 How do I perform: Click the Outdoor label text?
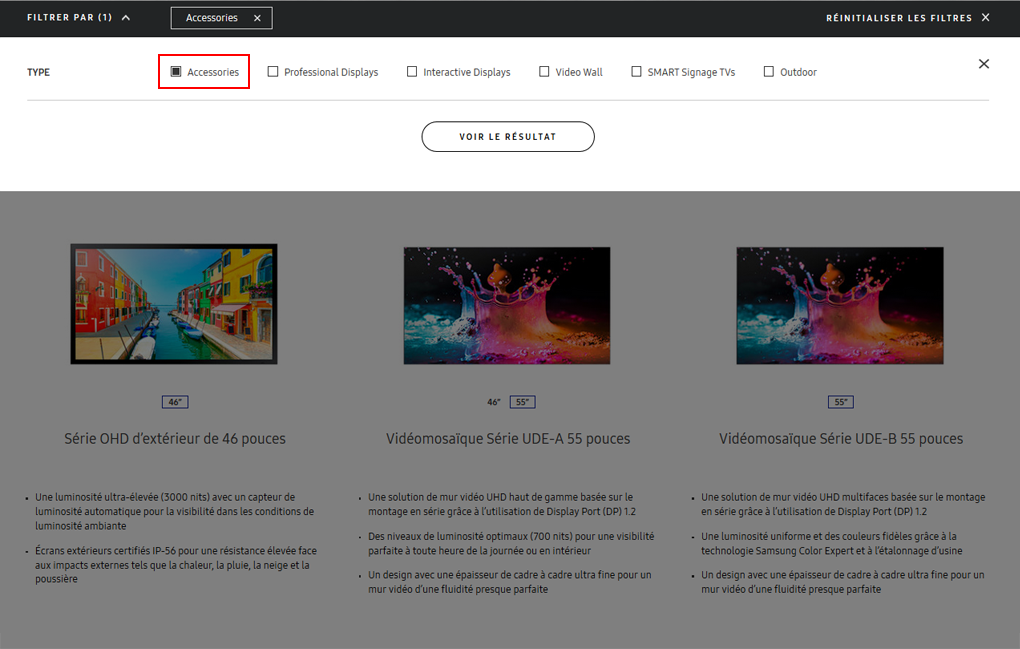pyautogui.click(x=798, y=72)
